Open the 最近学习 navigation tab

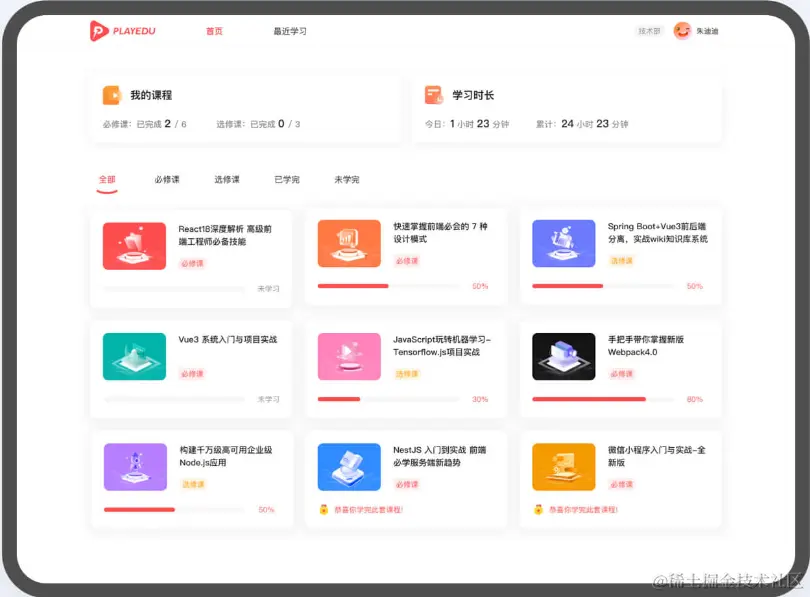tap(290, 32)
